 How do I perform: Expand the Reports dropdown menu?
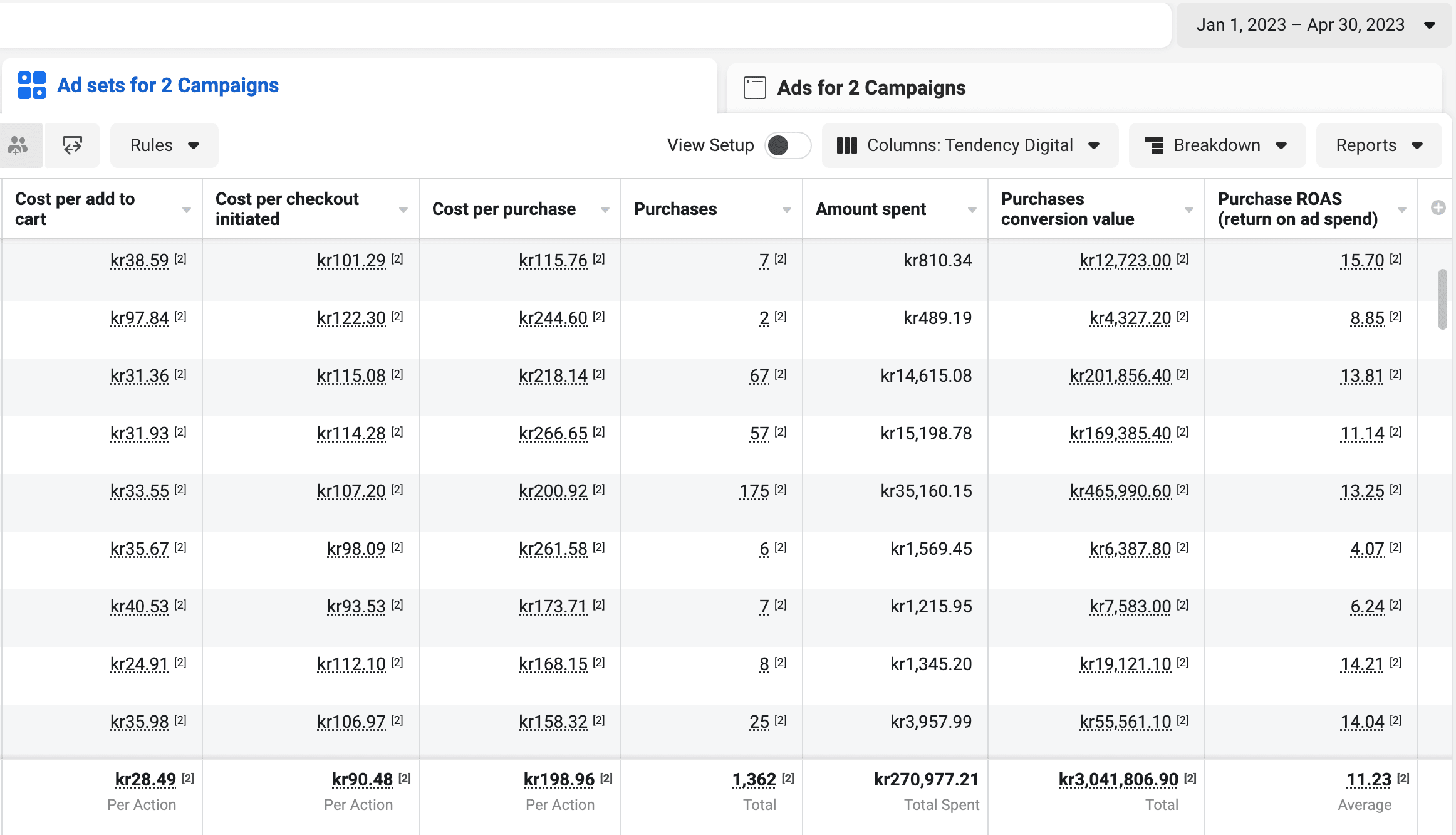tap(1378, 145)
